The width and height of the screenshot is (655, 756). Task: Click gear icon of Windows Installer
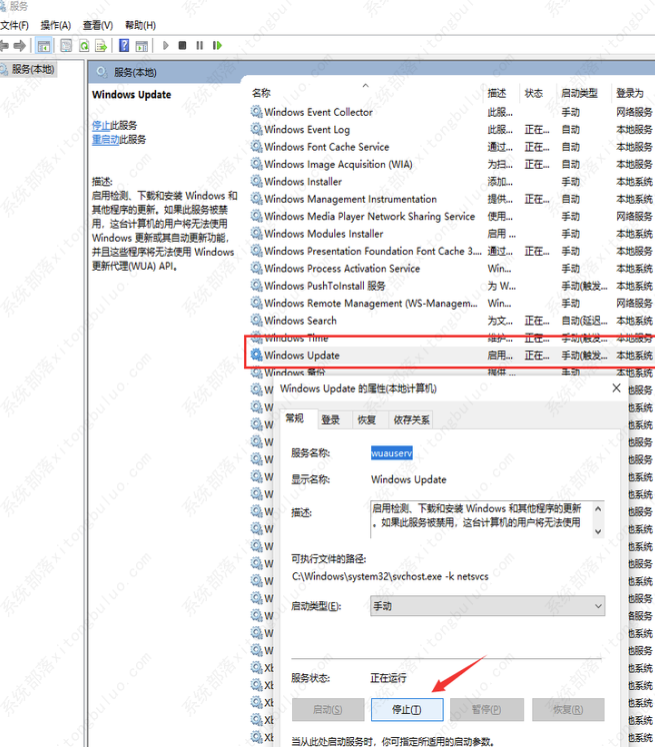256,181
